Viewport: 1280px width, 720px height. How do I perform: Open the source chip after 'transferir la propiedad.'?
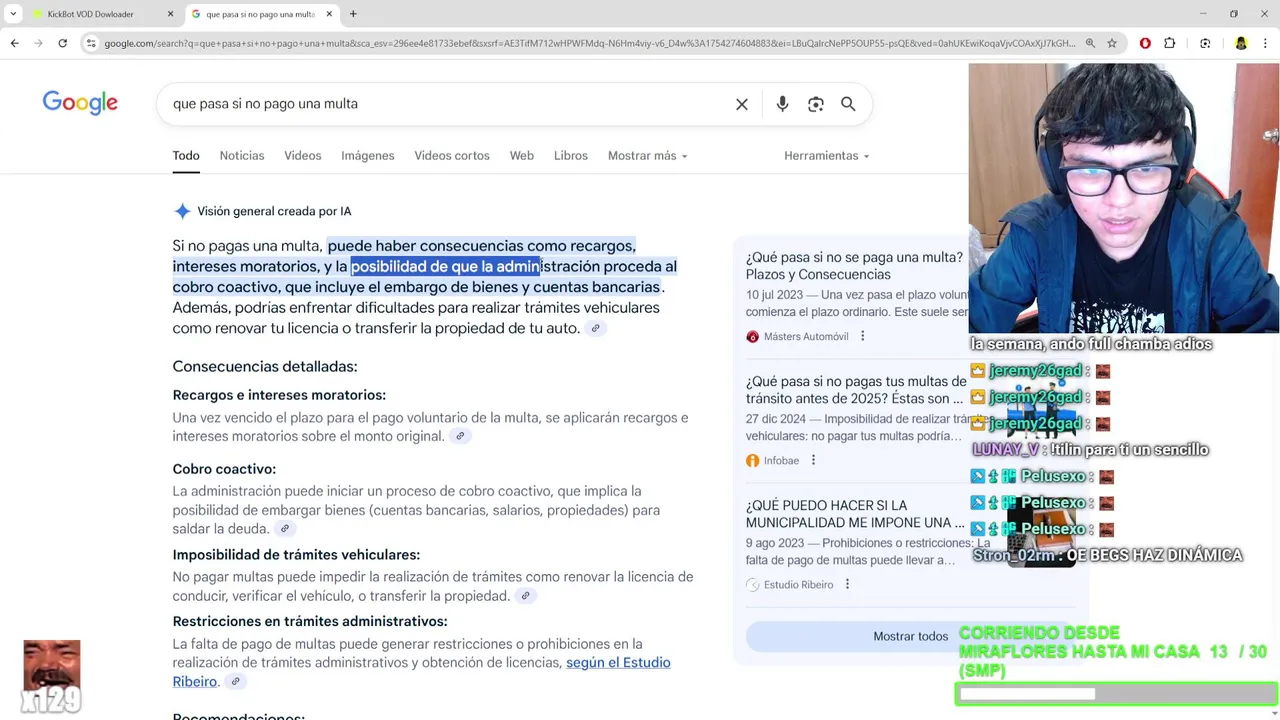(525, 596)
